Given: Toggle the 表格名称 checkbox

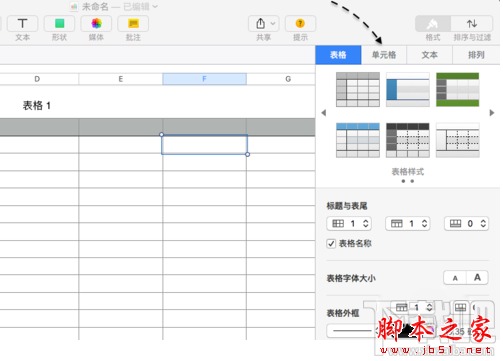Looking at the screenshot, I should click(x=331, y=244).
